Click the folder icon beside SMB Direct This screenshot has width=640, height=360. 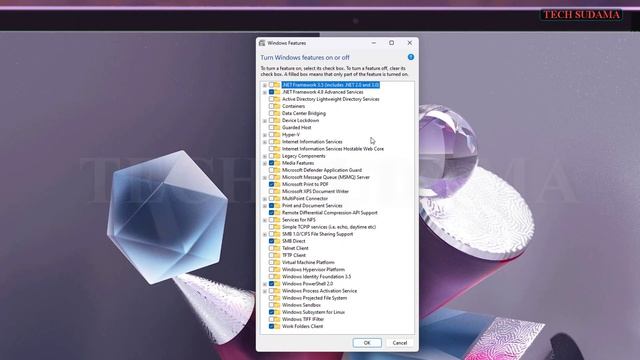[277, 241]
